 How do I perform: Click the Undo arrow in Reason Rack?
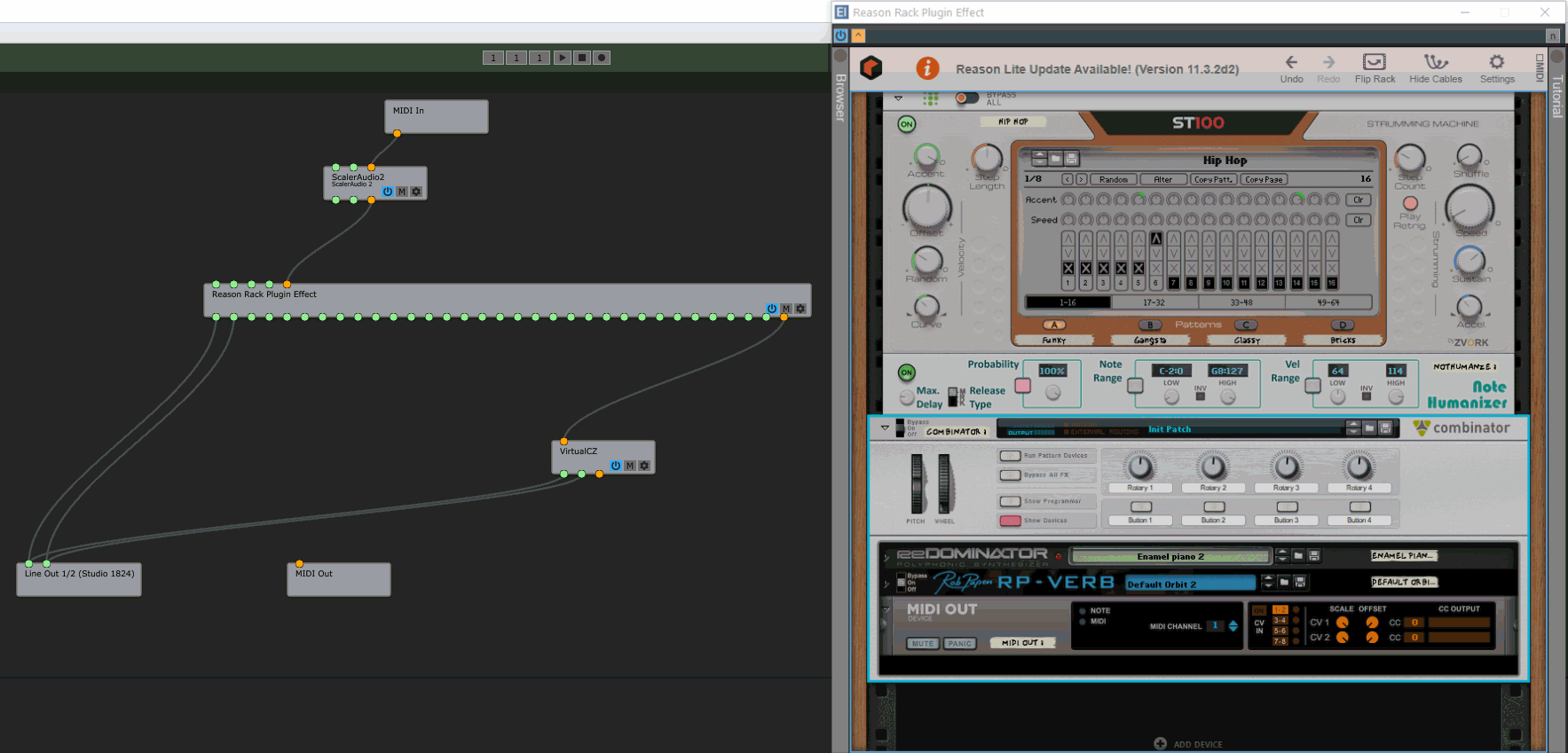tap(1291, 62)
